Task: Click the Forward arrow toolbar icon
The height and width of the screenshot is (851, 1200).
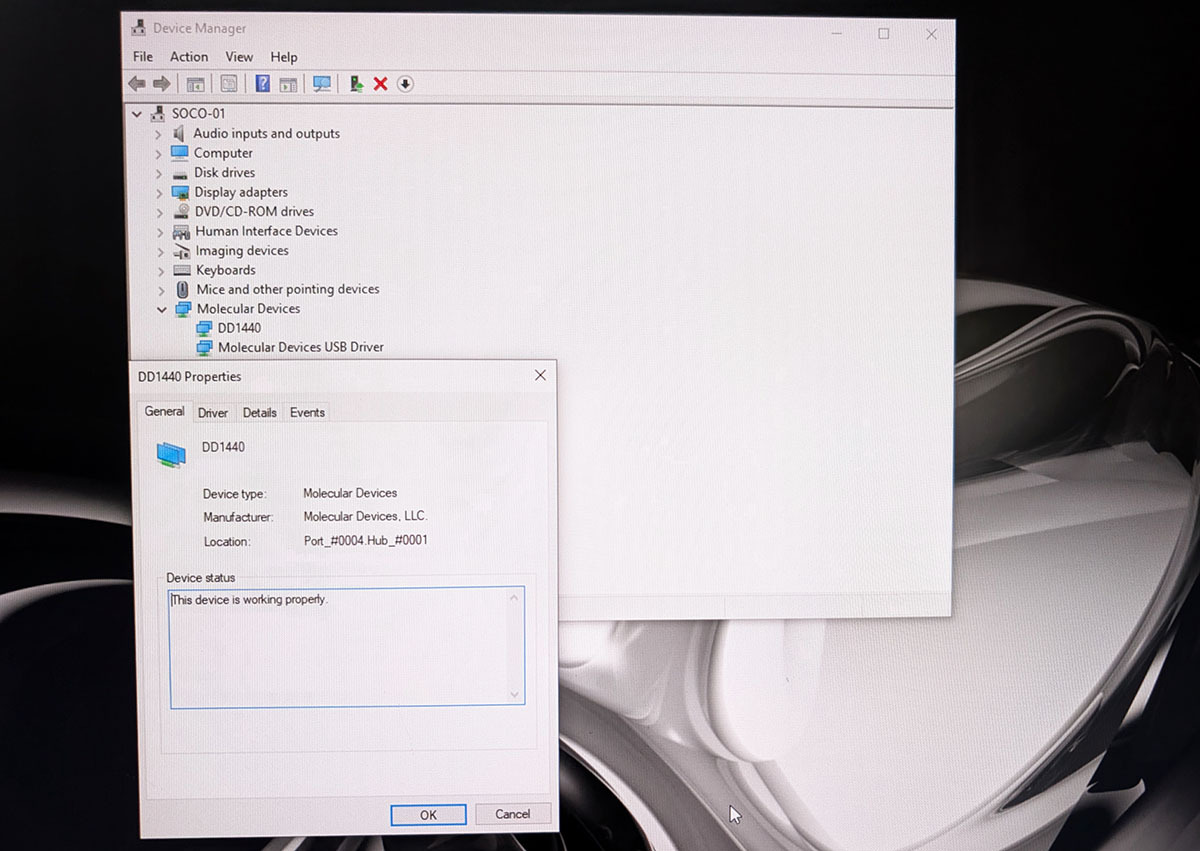Action: coord(161,84)
